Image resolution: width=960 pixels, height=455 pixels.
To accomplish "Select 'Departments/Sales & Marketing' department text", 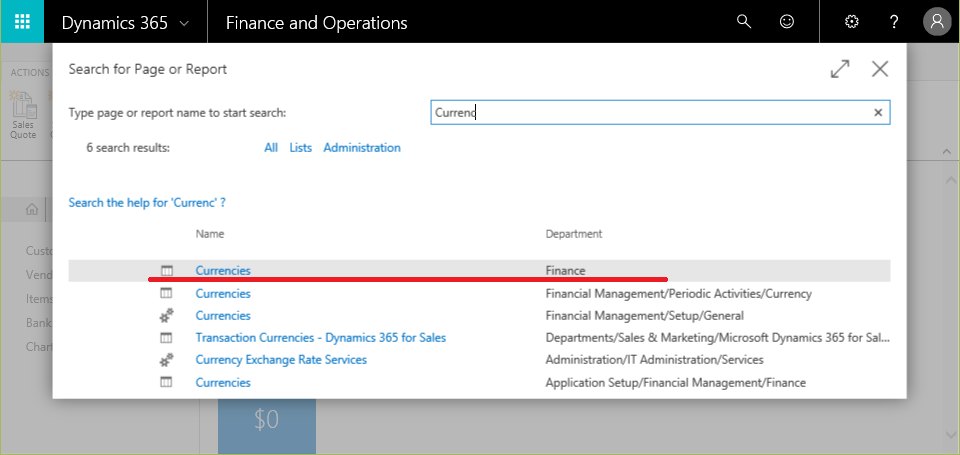I will [x=718, y=337].
